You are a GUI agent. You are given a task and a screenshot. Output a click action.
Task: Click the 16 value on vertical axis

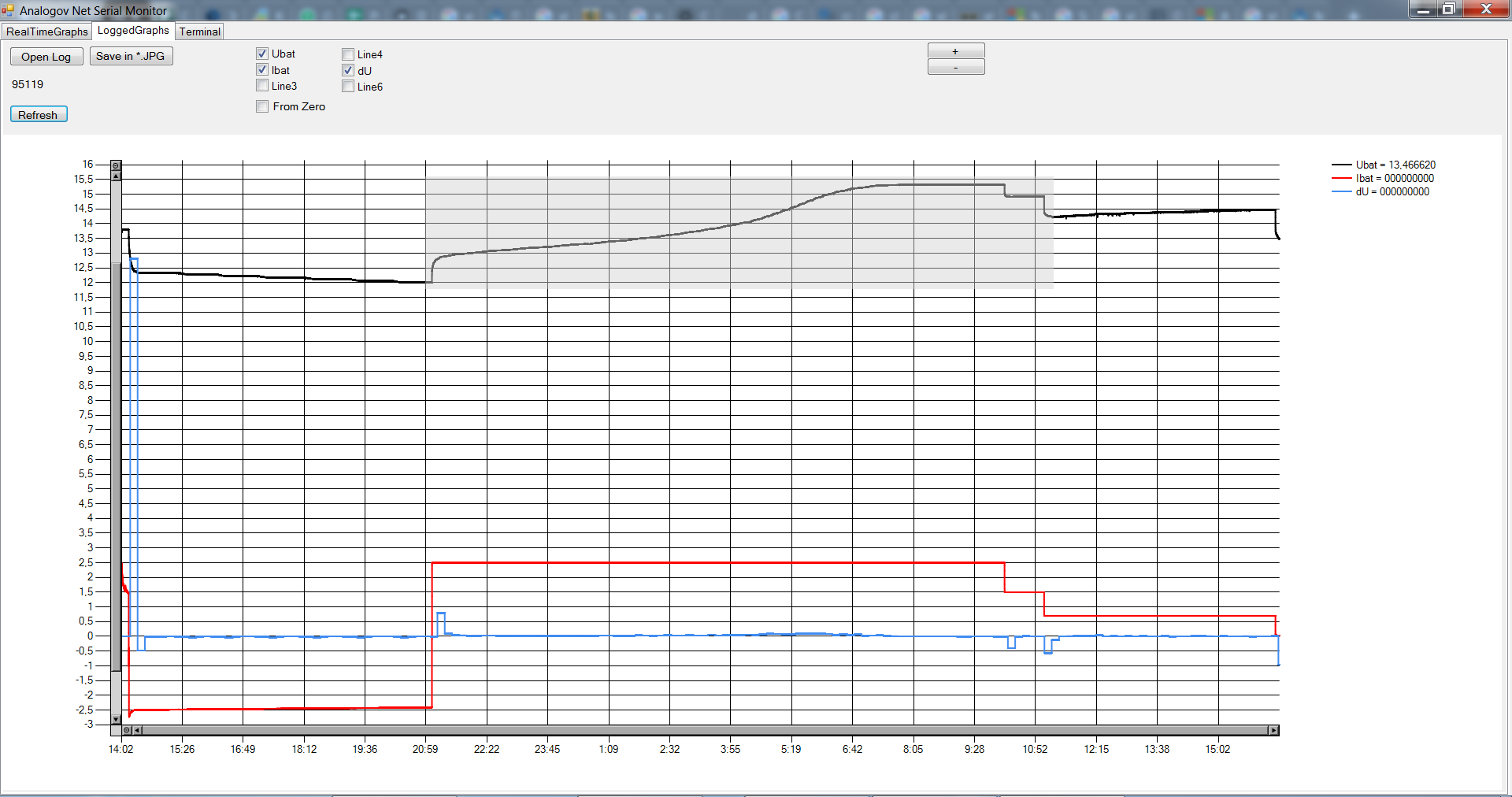pos(87,164)
